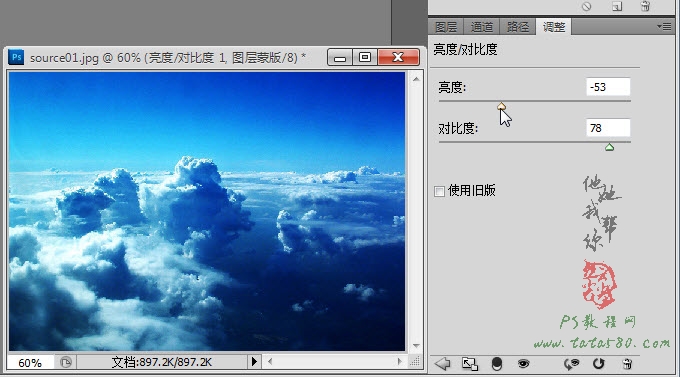Click the 对比度 value field showing 78
680x377 pixels.
tap(608, 128)
